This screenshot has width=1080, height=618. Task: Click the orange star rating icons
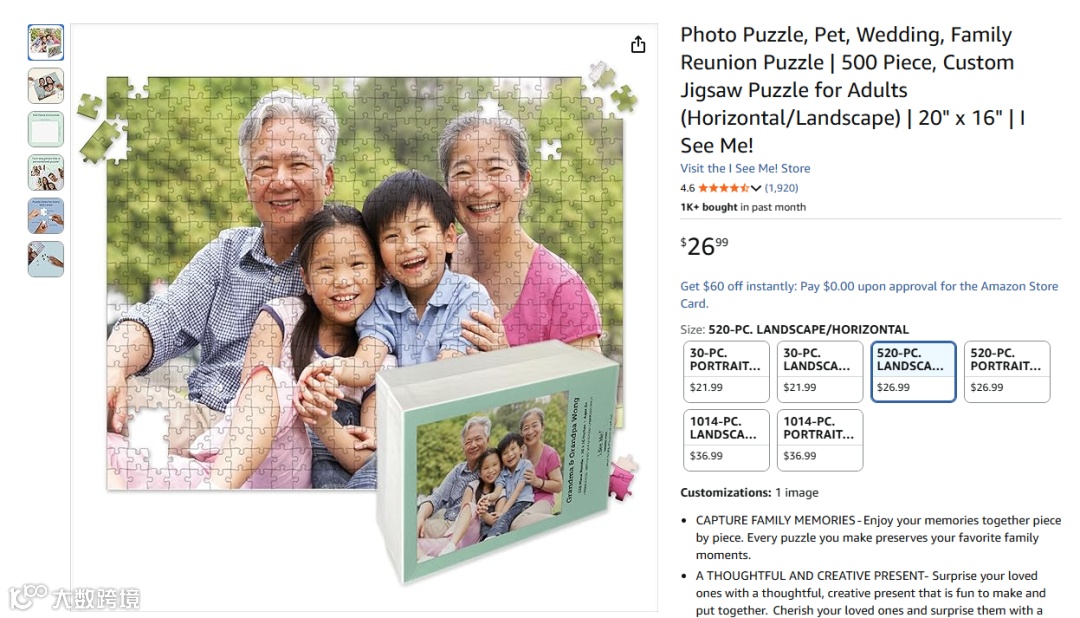[x=723, y=188]
